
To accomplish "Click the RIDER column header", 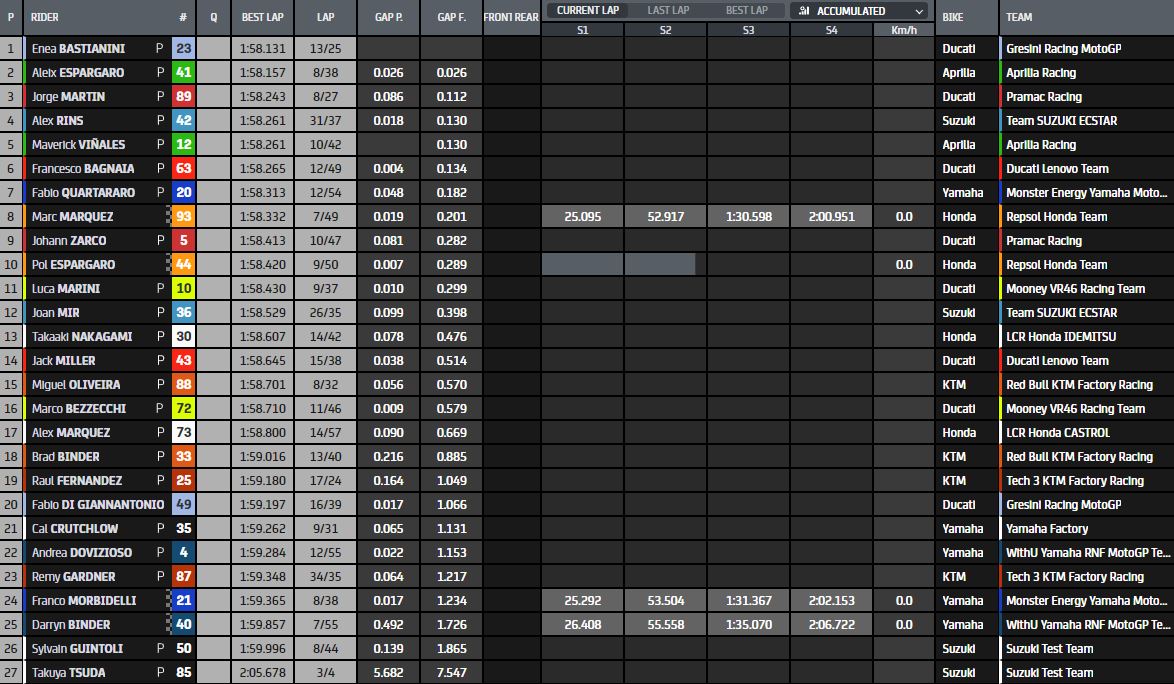I will coord(45,17).
